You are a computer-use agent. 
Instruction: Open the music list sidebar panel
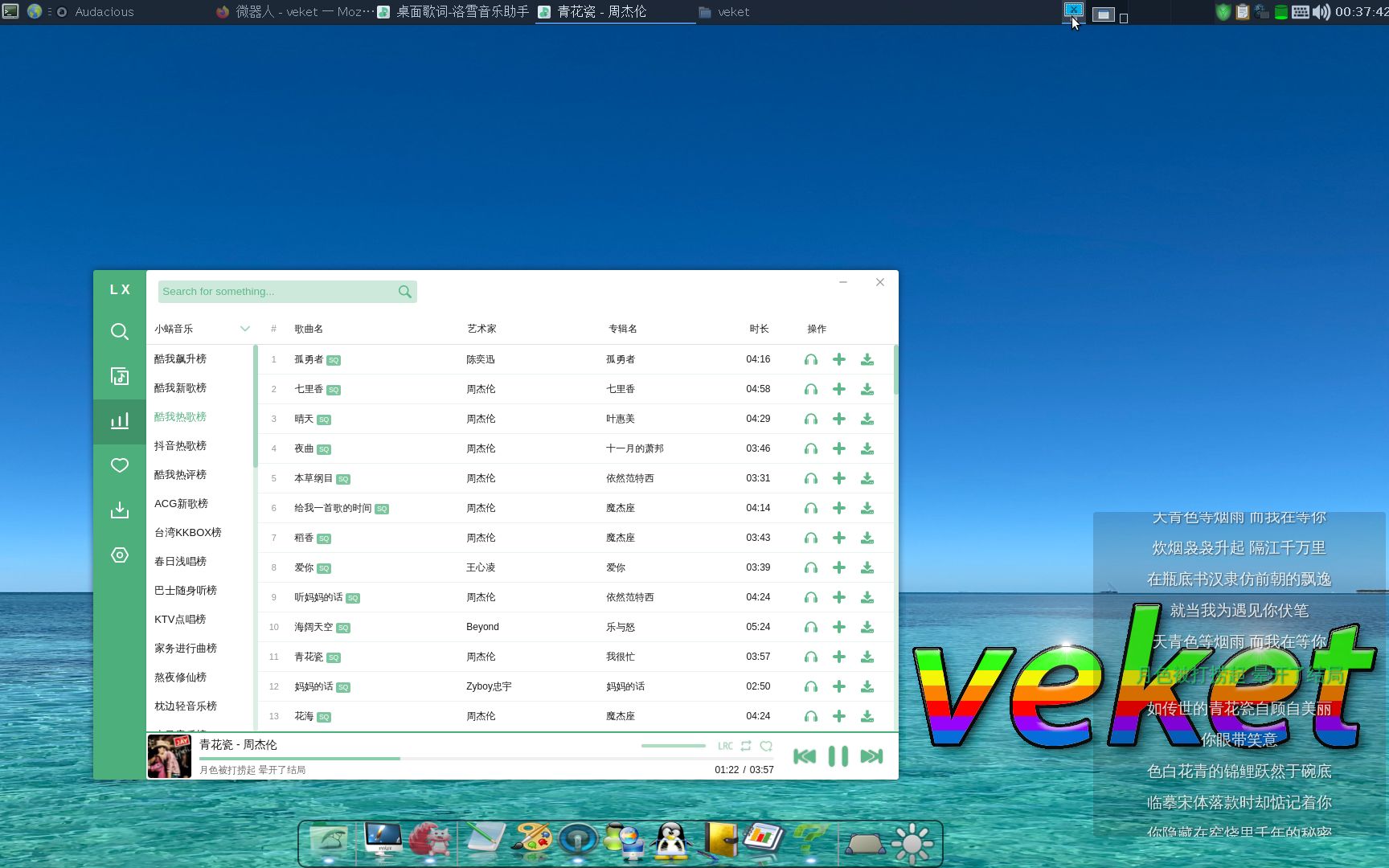(x=120, y=375)
